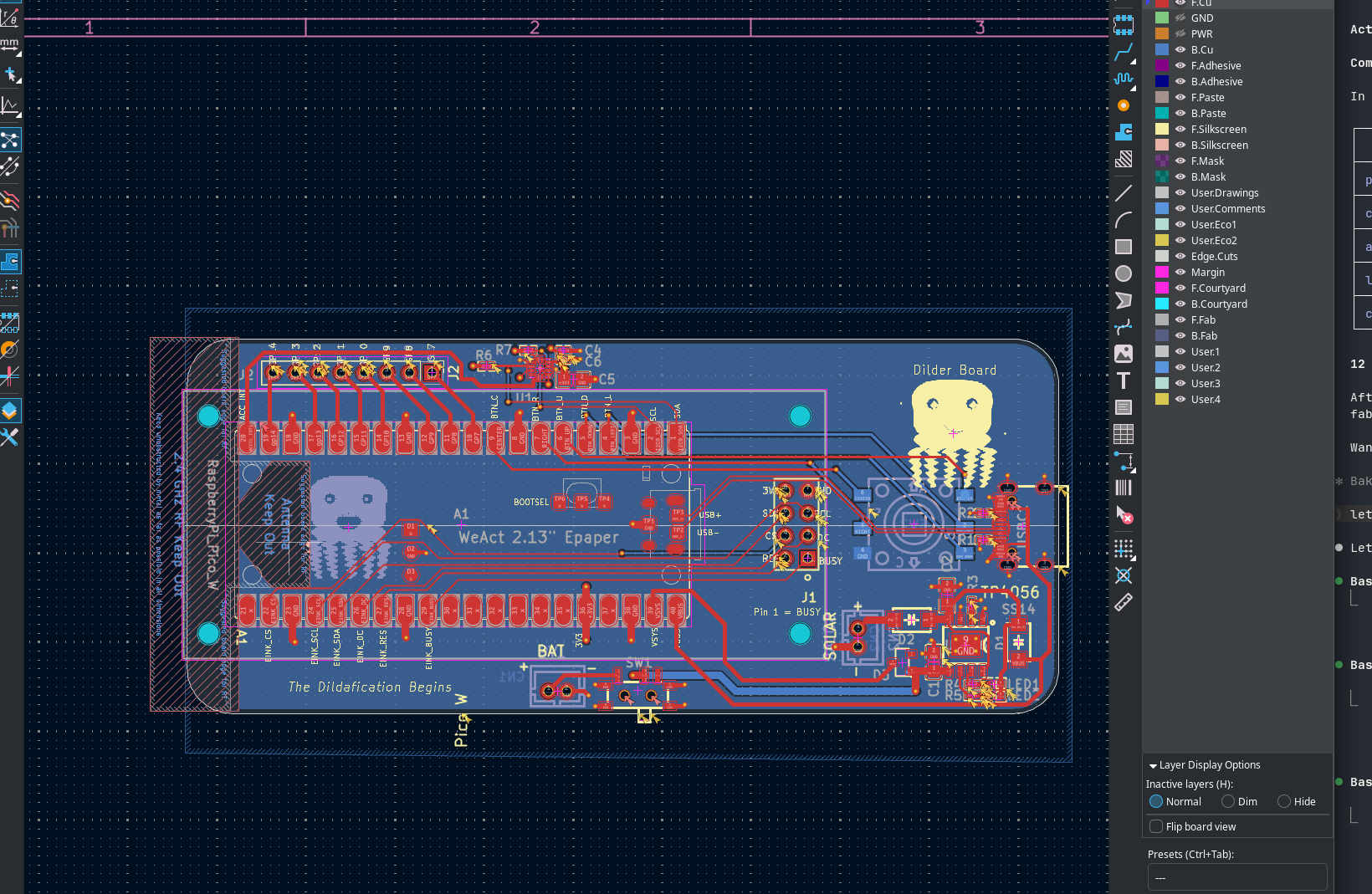The width and height of the screenshot is (1372, 894).
Task: Toggle the Properties manager wrench icon
Action: point(10,437)
